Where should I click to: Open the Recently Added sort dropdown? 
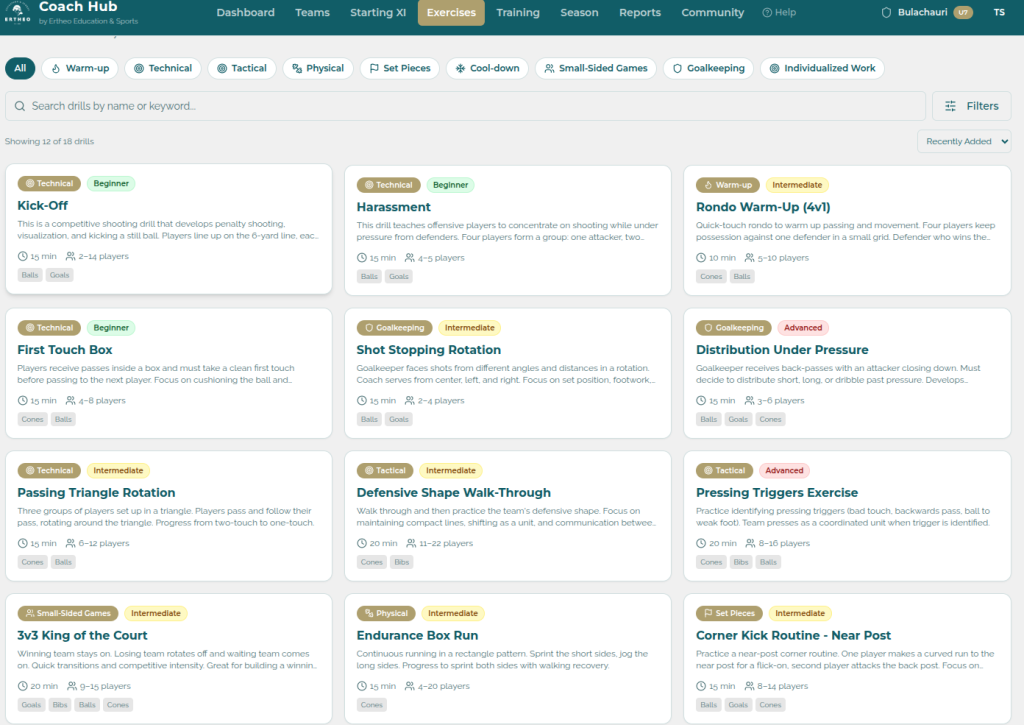(963, 141)
